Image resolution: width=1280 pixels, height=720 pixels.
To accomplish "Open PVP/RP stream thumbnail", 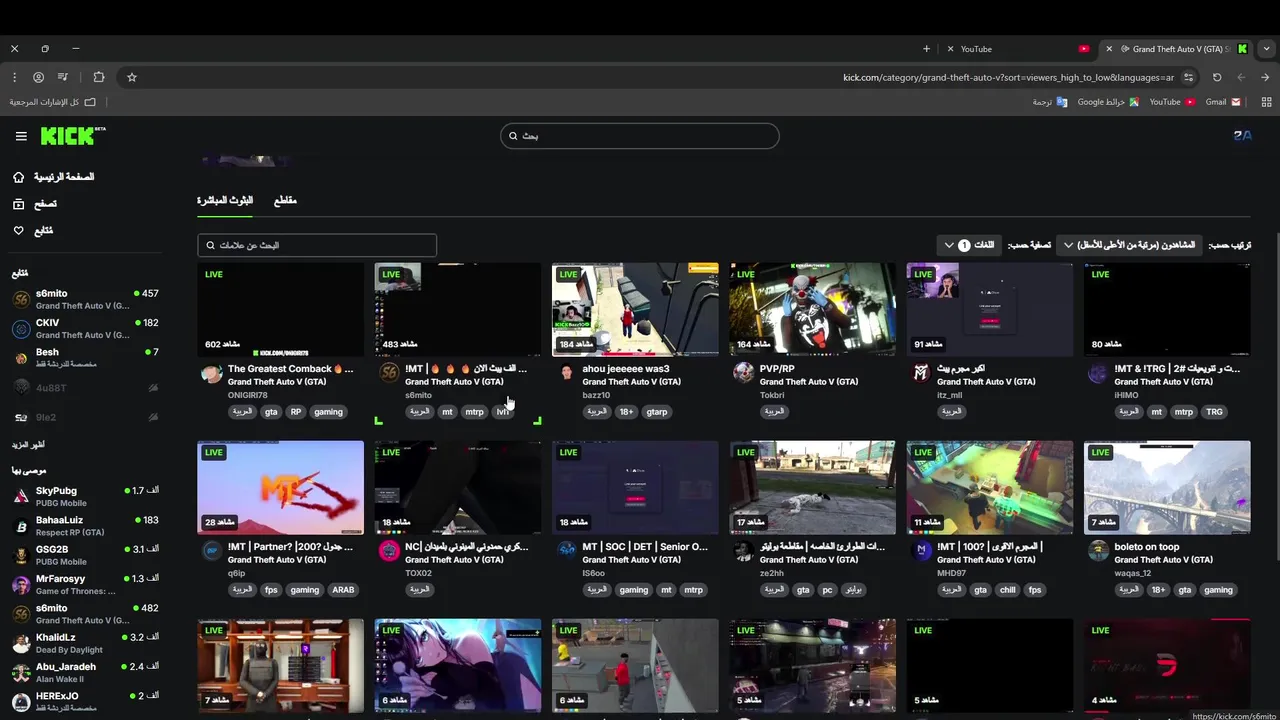I will [812, 310].
